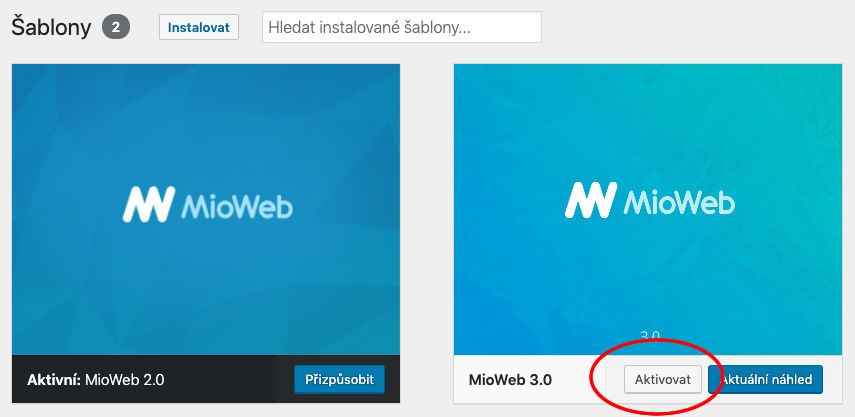Click the M logo icon in MioWeb 3.0 preview
855x417 pixels.
pos(591,200)
